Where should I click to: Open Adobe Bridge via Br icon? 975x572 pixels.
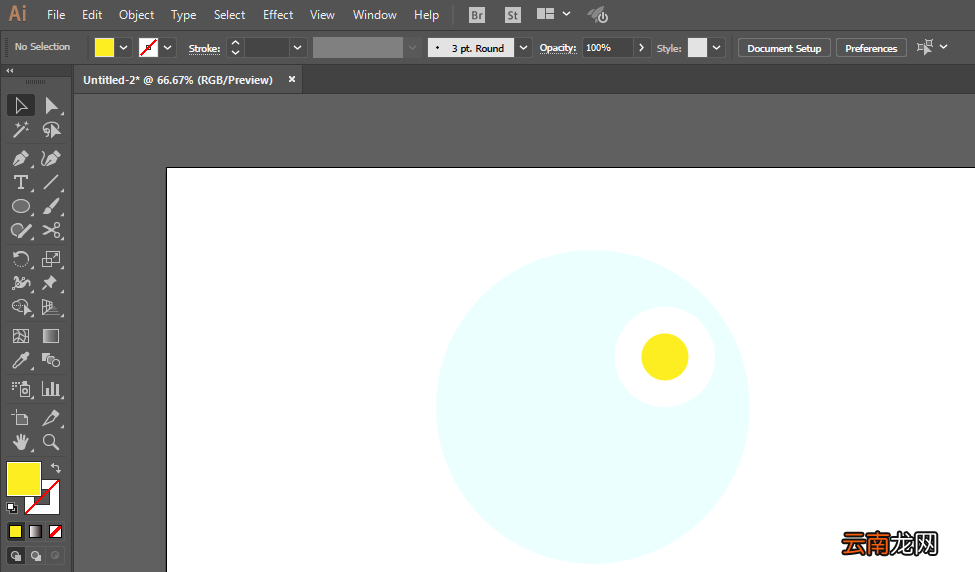coord(477,15)
